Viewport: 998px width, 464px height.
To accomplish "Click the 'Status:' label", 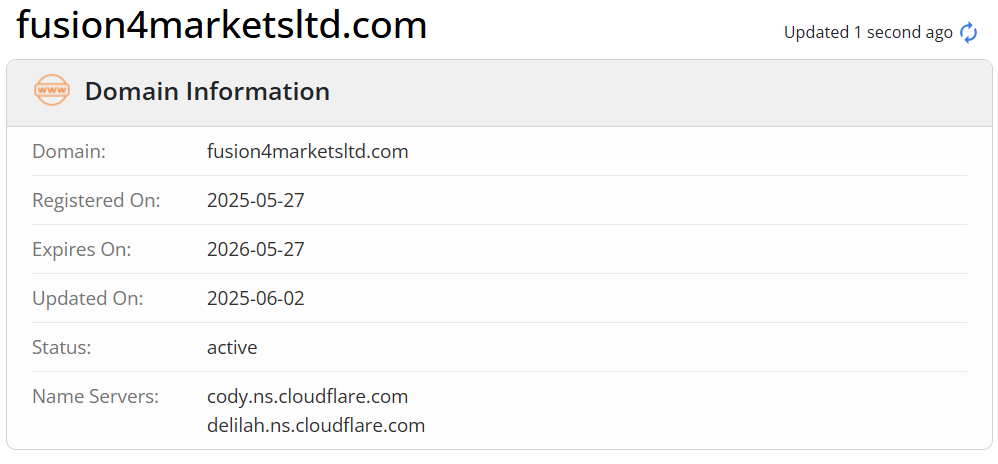I will [62, 348].
